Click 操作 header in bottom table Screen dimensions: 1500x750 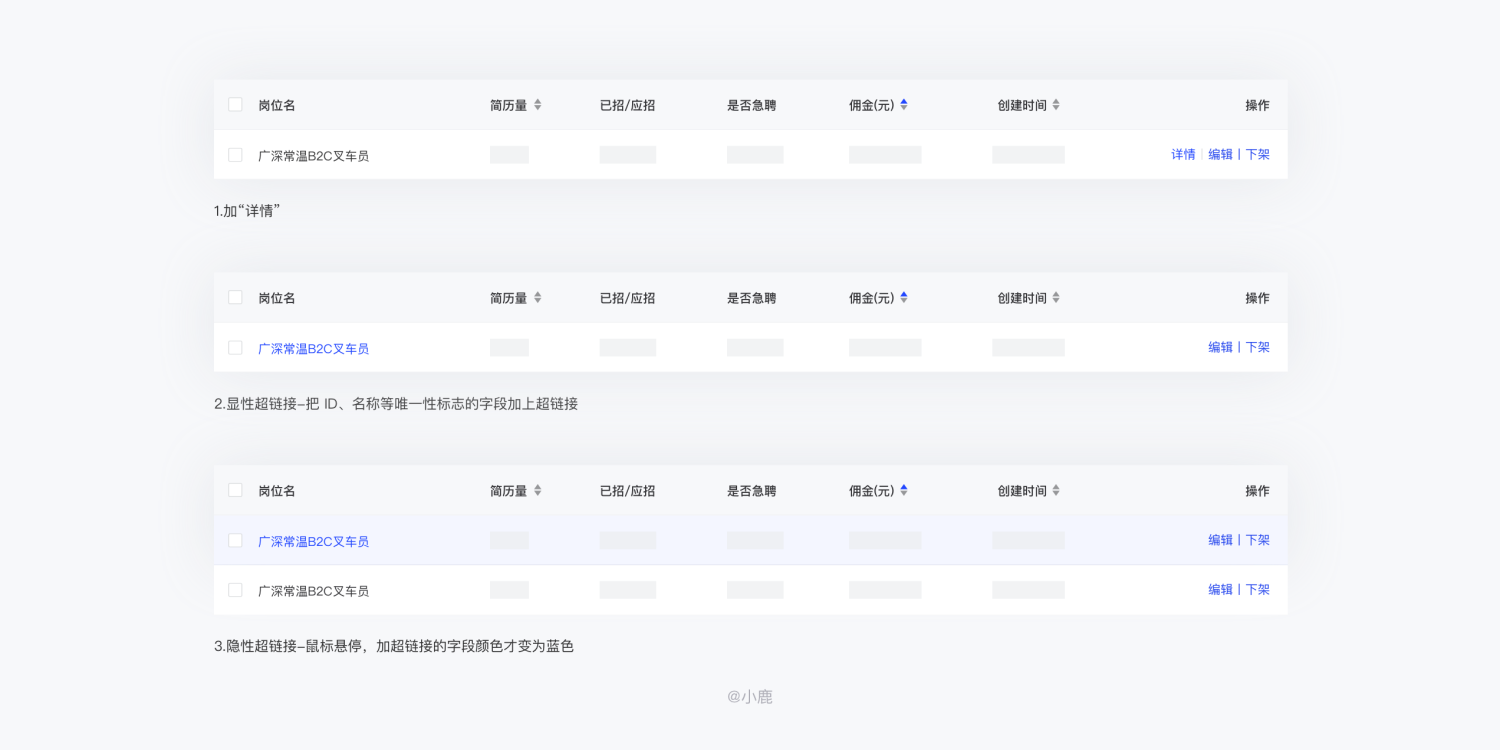pyautogui.click(x=1257, y=491)
